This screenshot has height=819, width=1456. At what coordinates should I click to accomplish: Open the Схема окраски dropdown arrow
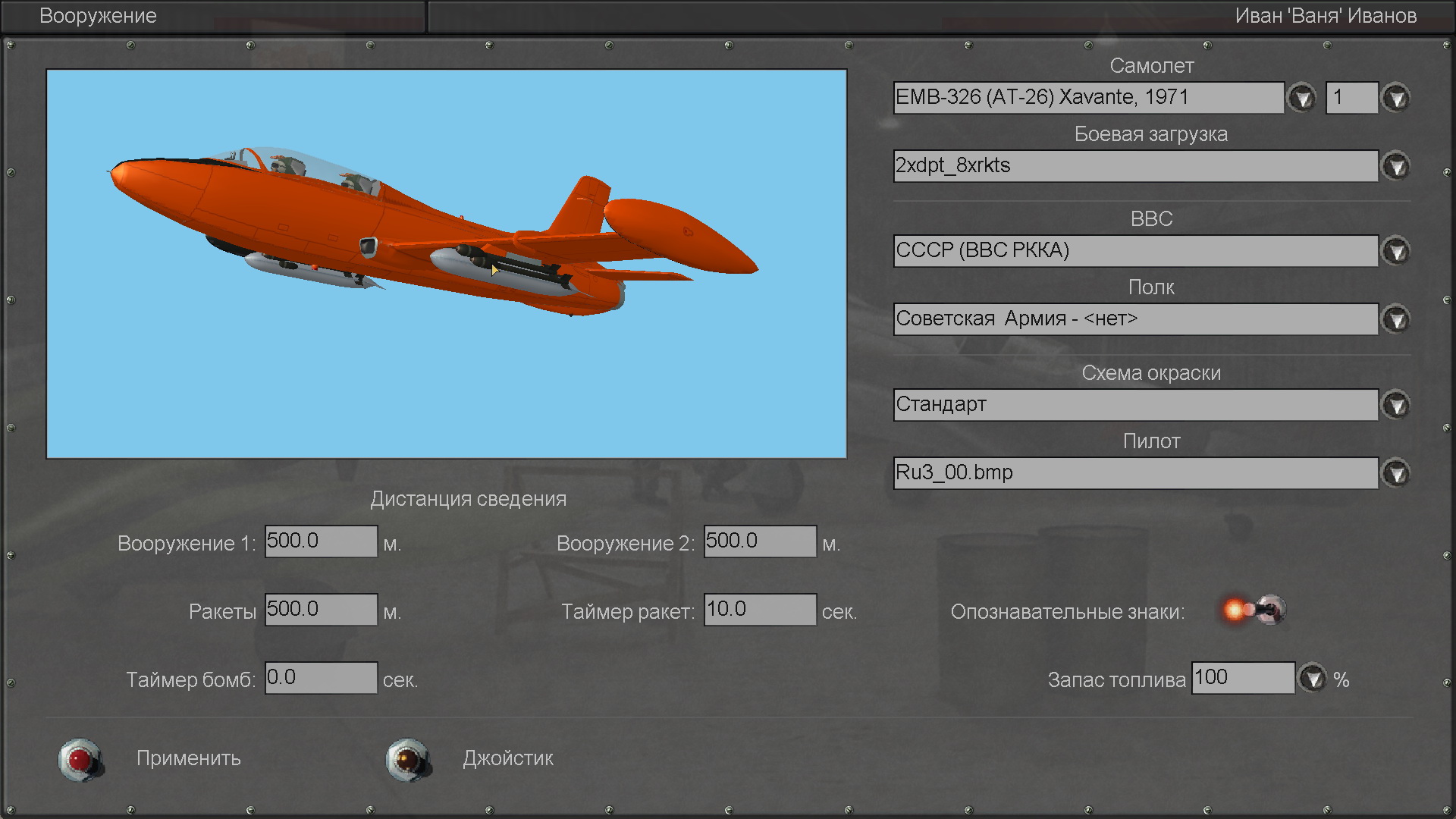tap(1396, 405)
